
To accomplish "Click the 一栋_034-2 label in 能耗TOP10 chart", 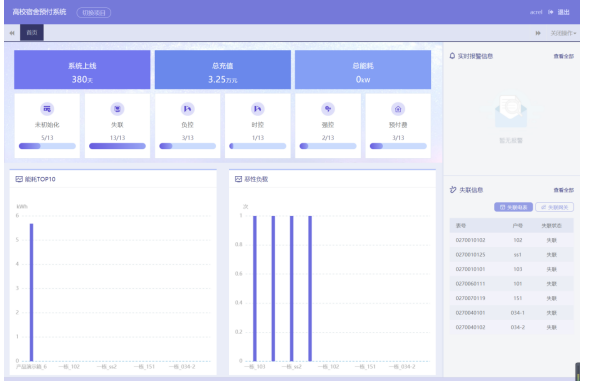I will point(182,366).
